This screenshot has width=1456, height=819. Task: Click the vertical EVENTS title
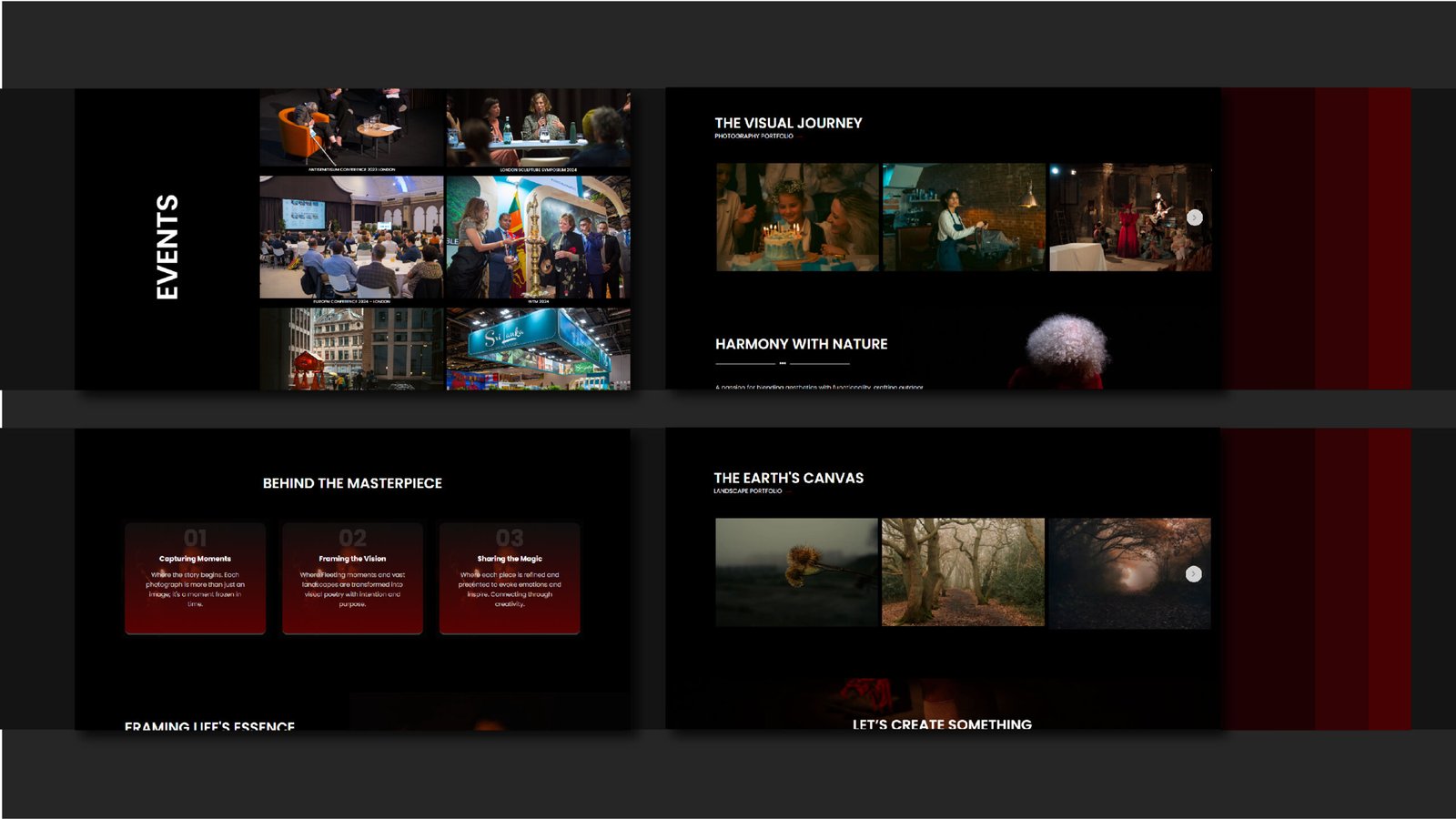167,247
